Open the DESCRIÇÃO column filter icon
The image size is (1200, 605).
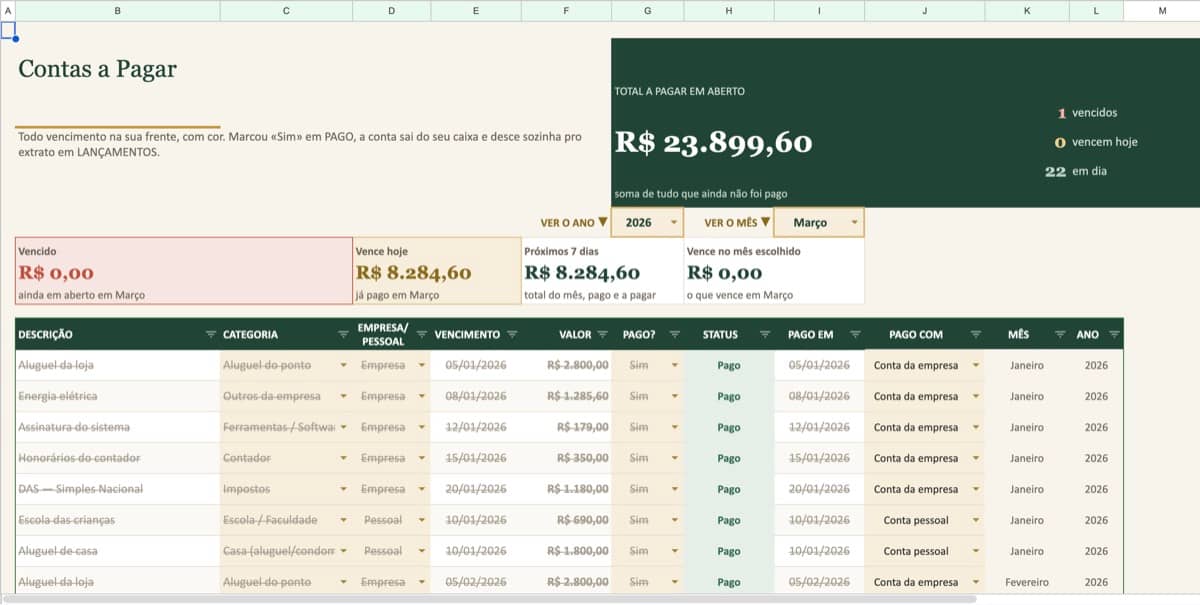pos(210,334)
